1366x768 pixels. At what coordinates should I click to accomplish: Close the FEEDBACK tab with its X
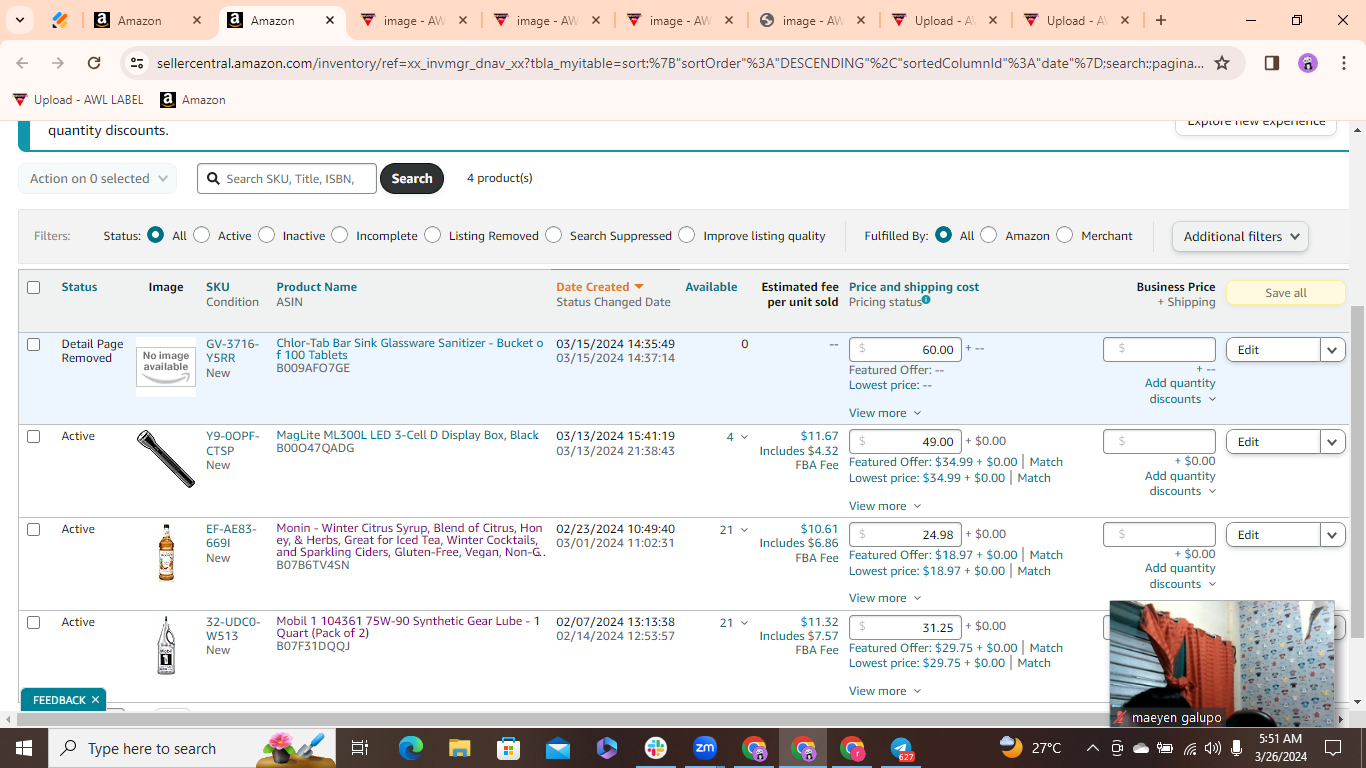point(95,700)
